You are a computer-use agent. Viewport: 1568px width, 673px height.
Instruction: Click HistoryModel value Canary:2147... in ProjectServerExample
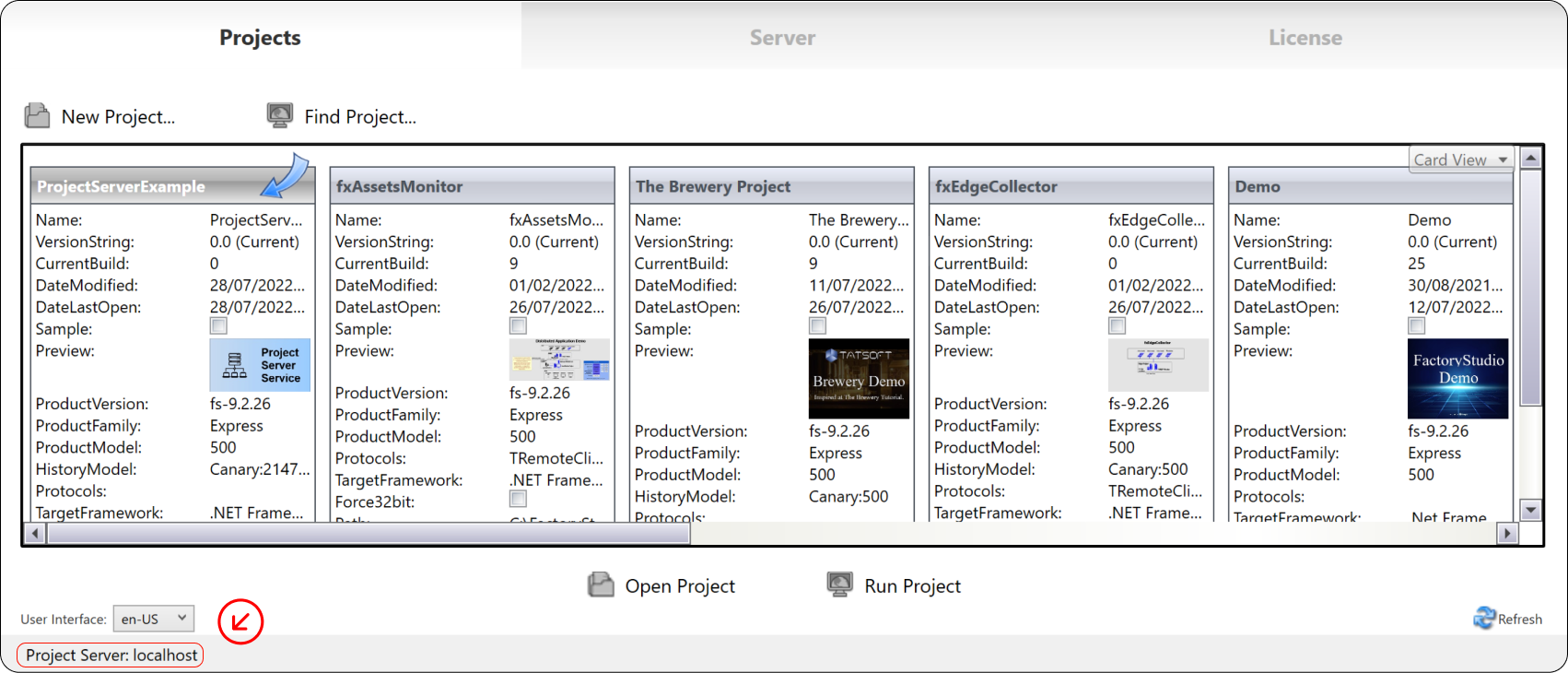point(260,469)
